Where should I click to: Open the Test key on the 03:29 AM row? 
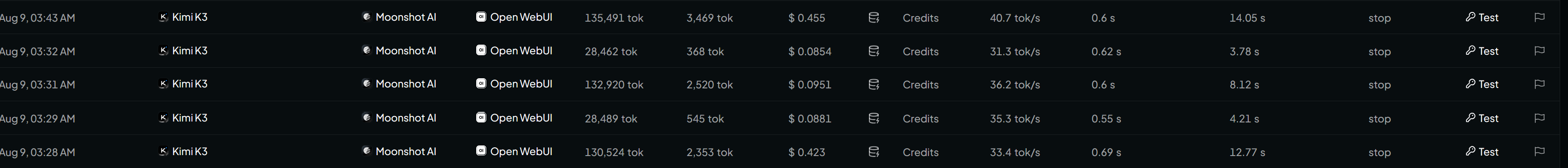1482,118
